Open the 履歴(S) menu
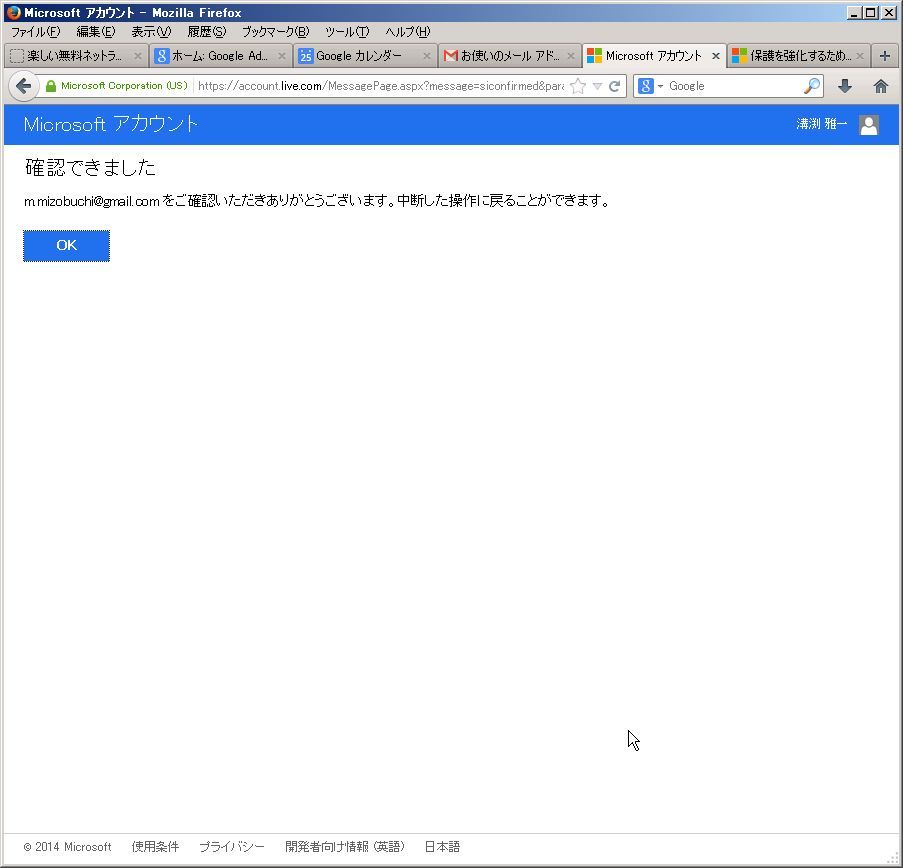The width and height of the screenshot is (903, 868). [207, 32]
